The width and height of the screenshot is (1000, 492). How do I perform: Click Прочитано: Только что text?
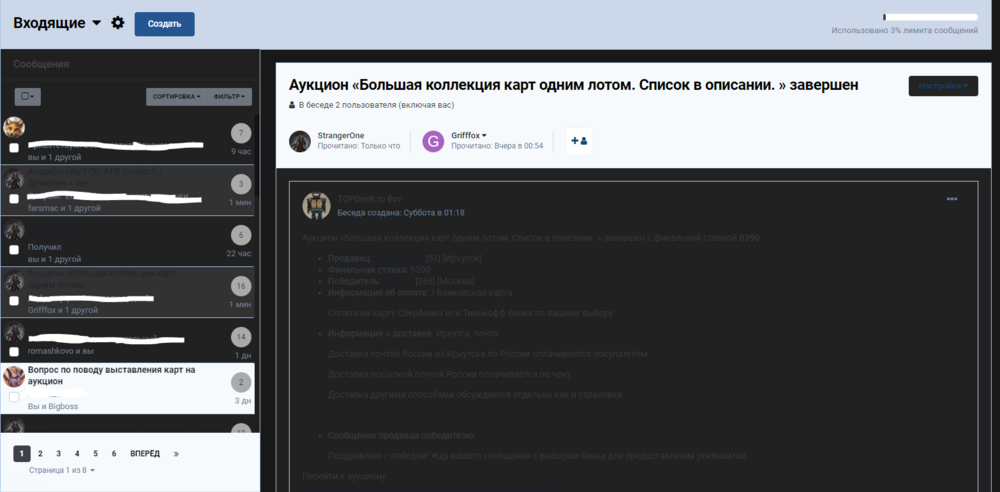[x=359, y=146]
